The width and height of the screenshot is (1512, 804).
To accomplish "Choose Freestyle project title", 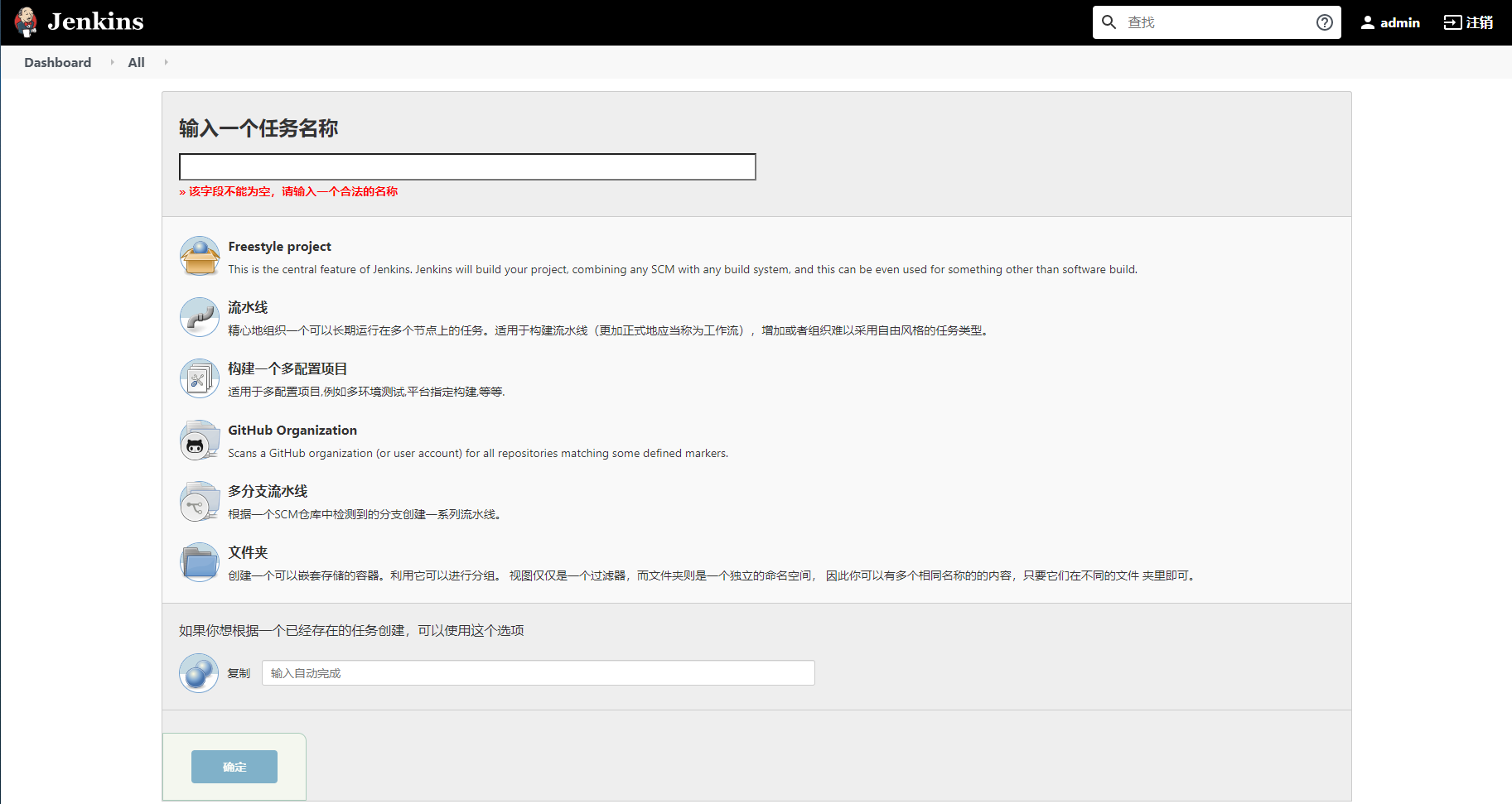I will [279, 247].
